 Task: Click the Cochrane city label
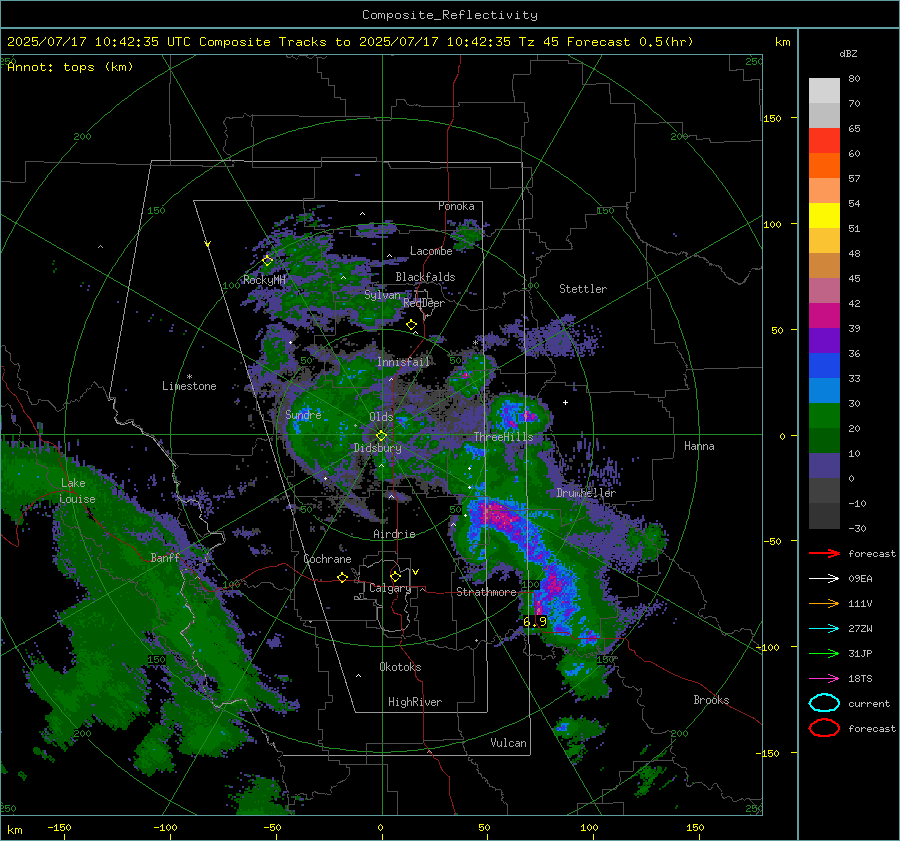coord(327,559)
